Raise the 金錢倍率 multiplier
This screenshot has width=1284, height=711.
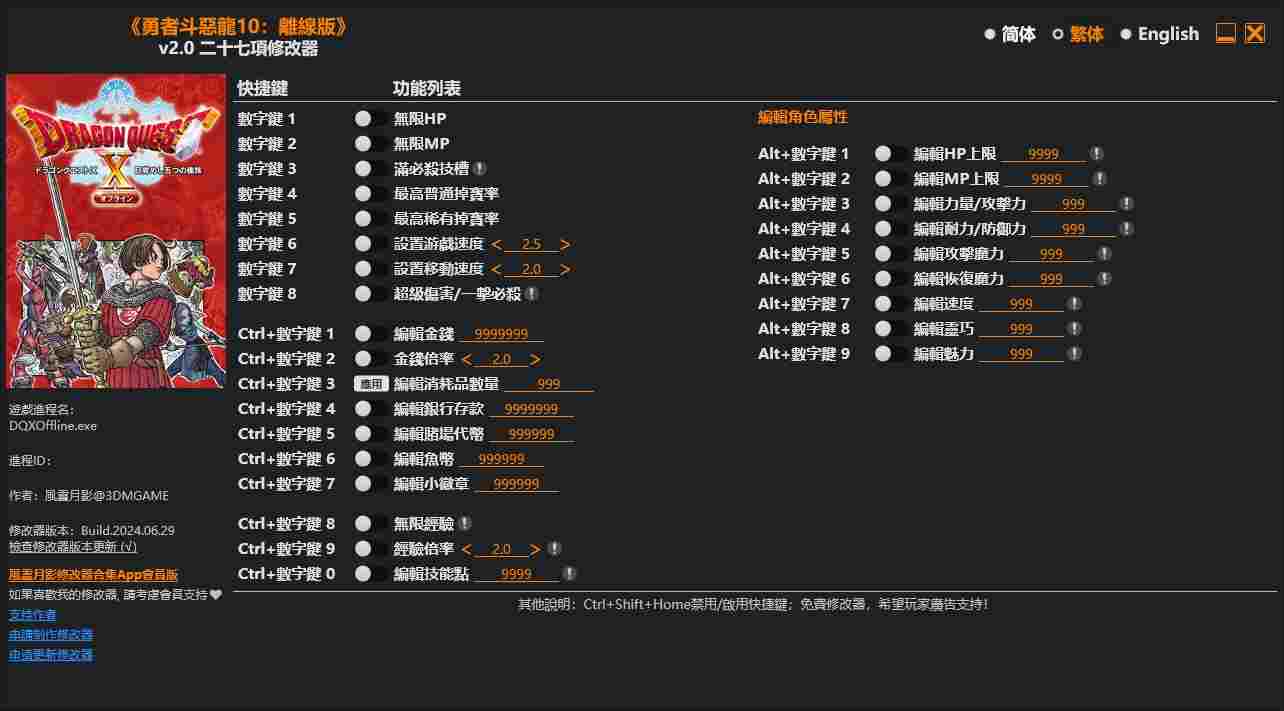click(x=535, y=360)
